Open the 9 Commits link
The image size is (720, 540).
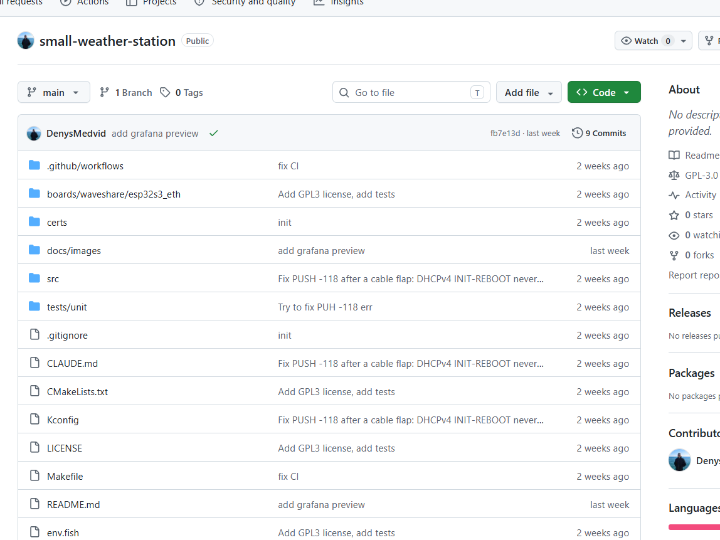[x=599, y=133]
